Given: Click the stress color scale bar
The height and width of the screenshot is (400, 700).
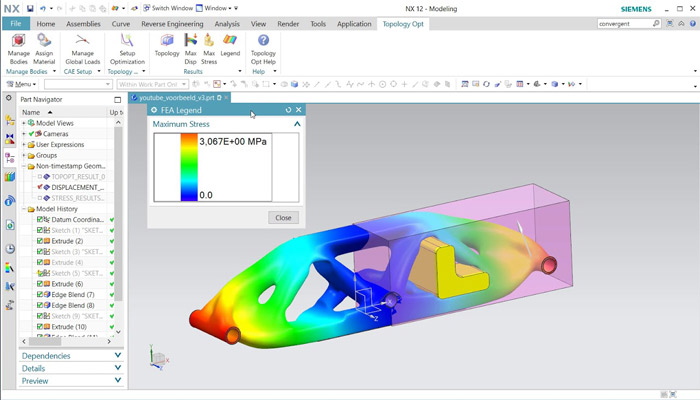Looking at the screenshot, I should click(x=189, y=167).
